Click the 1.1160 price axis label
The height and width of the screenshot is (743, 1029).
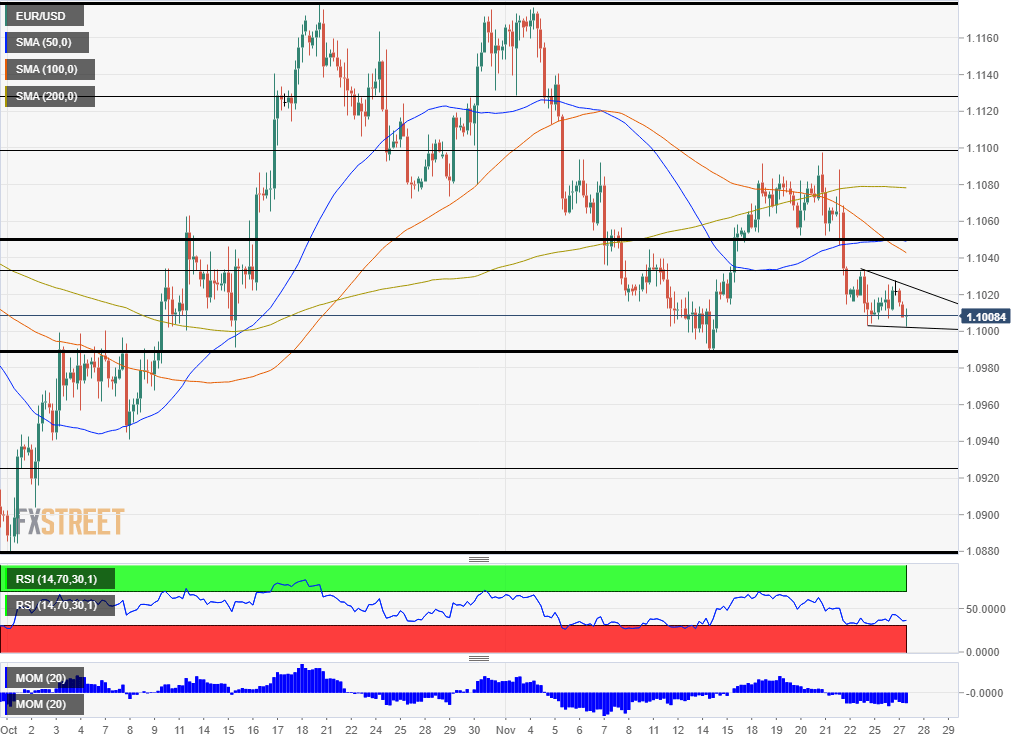(982, 38)
